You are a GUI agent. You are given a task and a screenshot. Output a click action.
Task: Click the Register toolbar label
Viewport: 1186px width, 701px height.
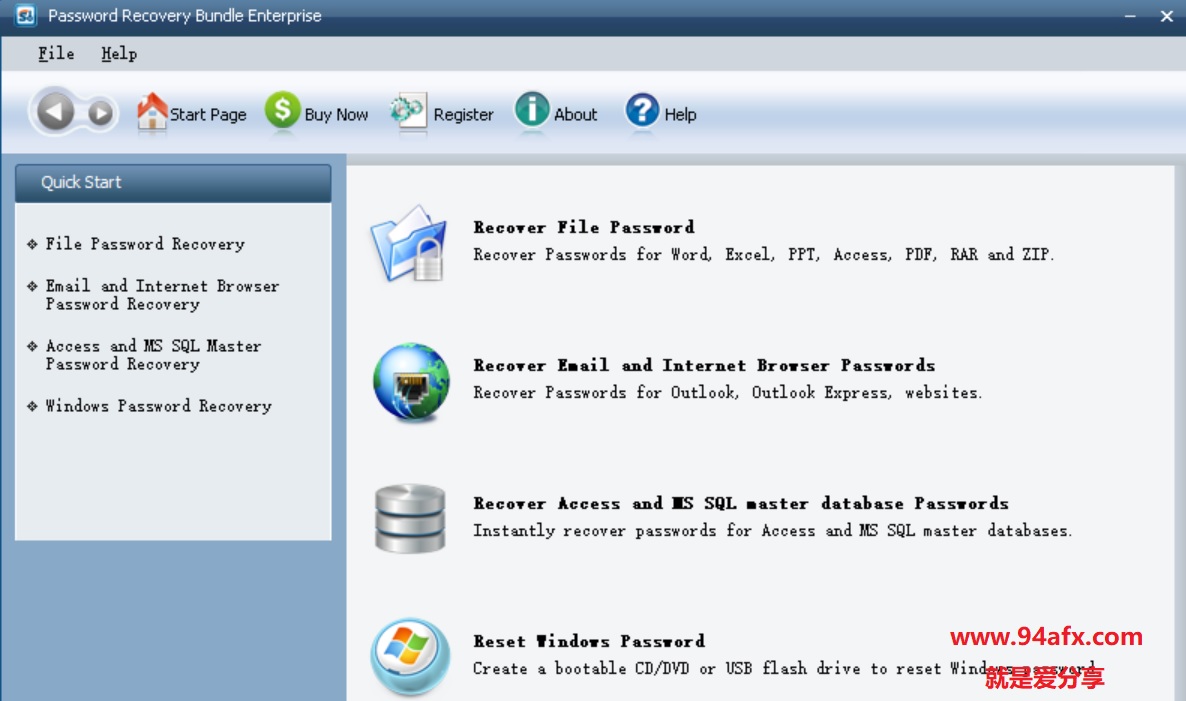pos(463,114)
